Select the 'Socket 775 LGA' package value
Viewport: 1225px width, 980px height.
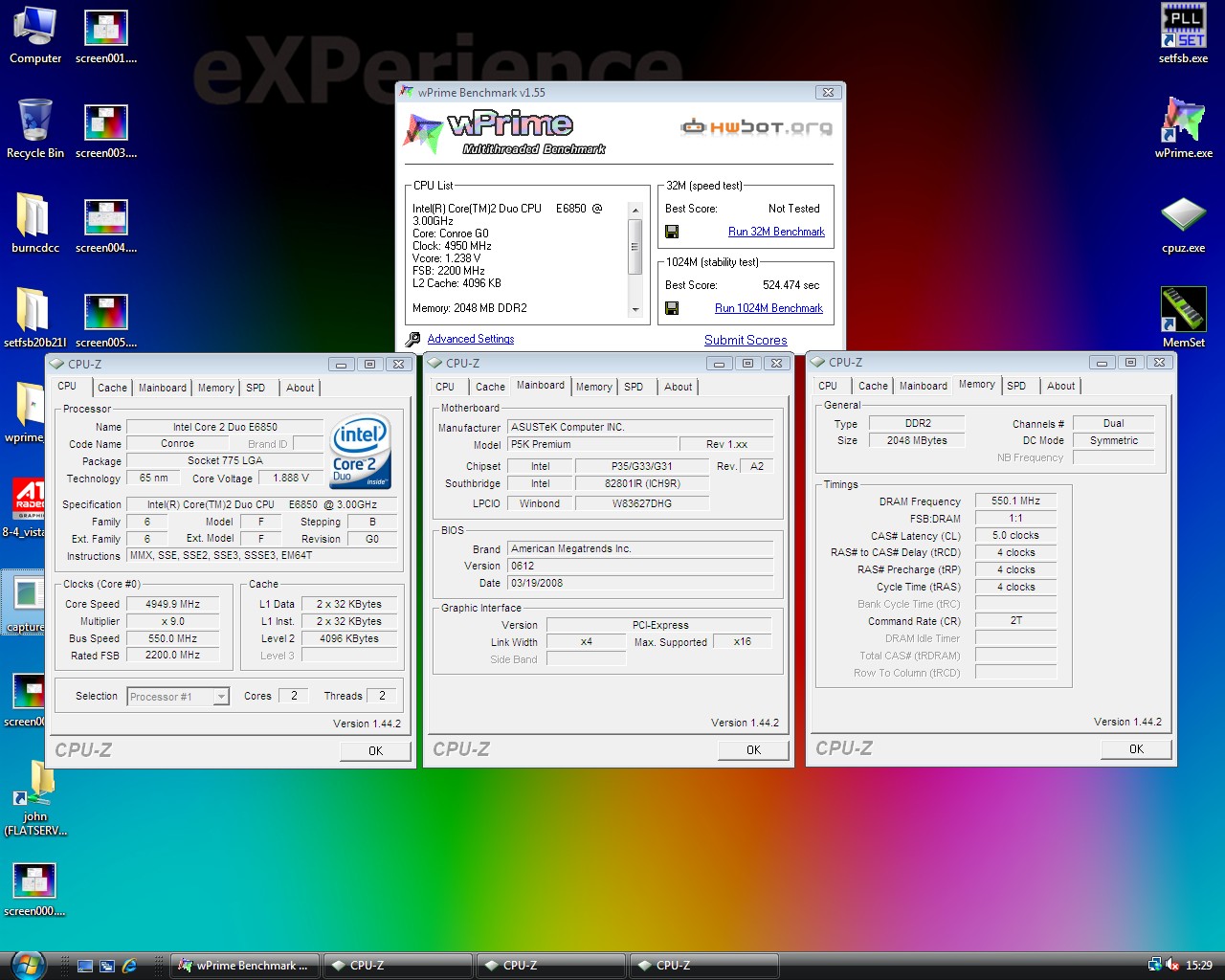click(225, 460)
